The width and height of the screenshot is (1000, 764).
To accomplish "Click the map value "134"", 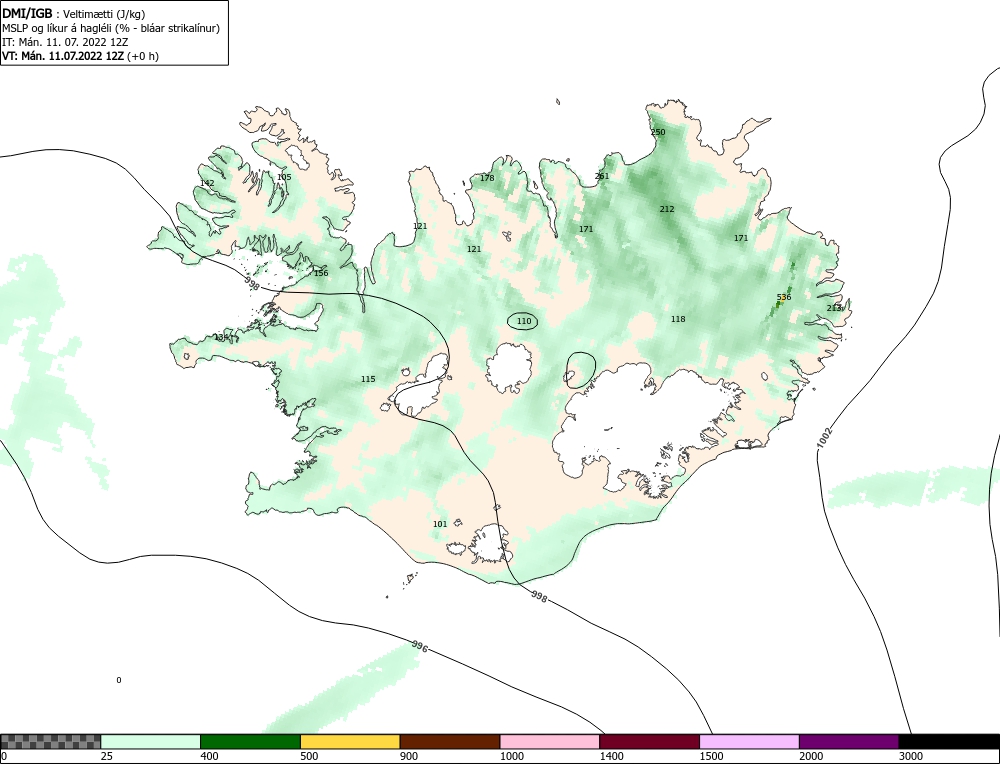I will (221, 337).
